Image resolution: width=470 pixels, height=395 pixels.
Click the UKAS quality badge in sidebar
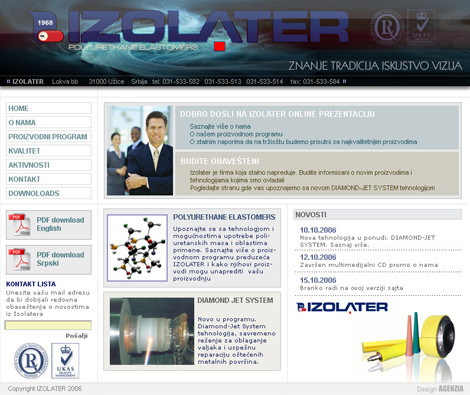[x=65, y=361]
